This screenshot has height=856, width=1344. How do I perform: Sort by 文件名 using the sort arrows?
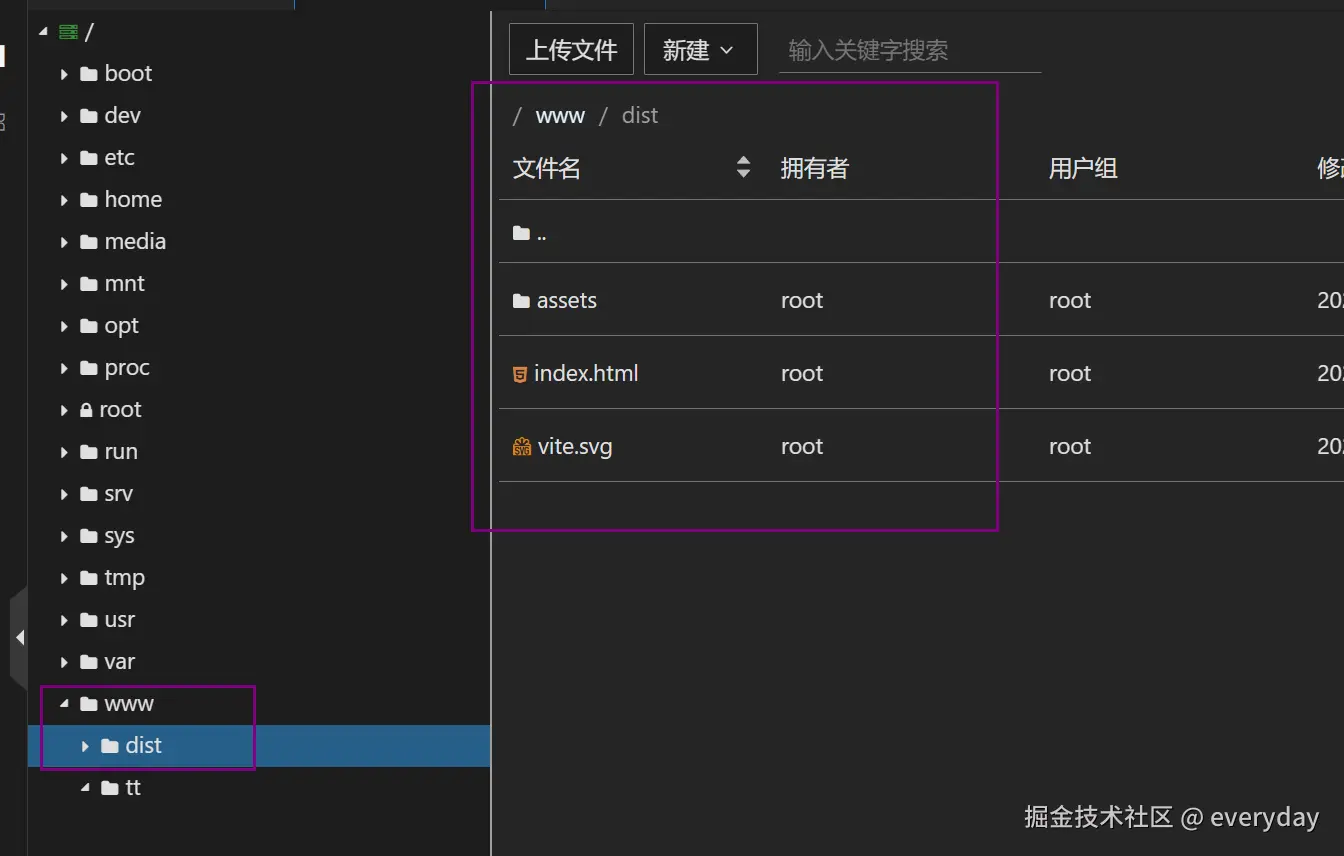743,167
